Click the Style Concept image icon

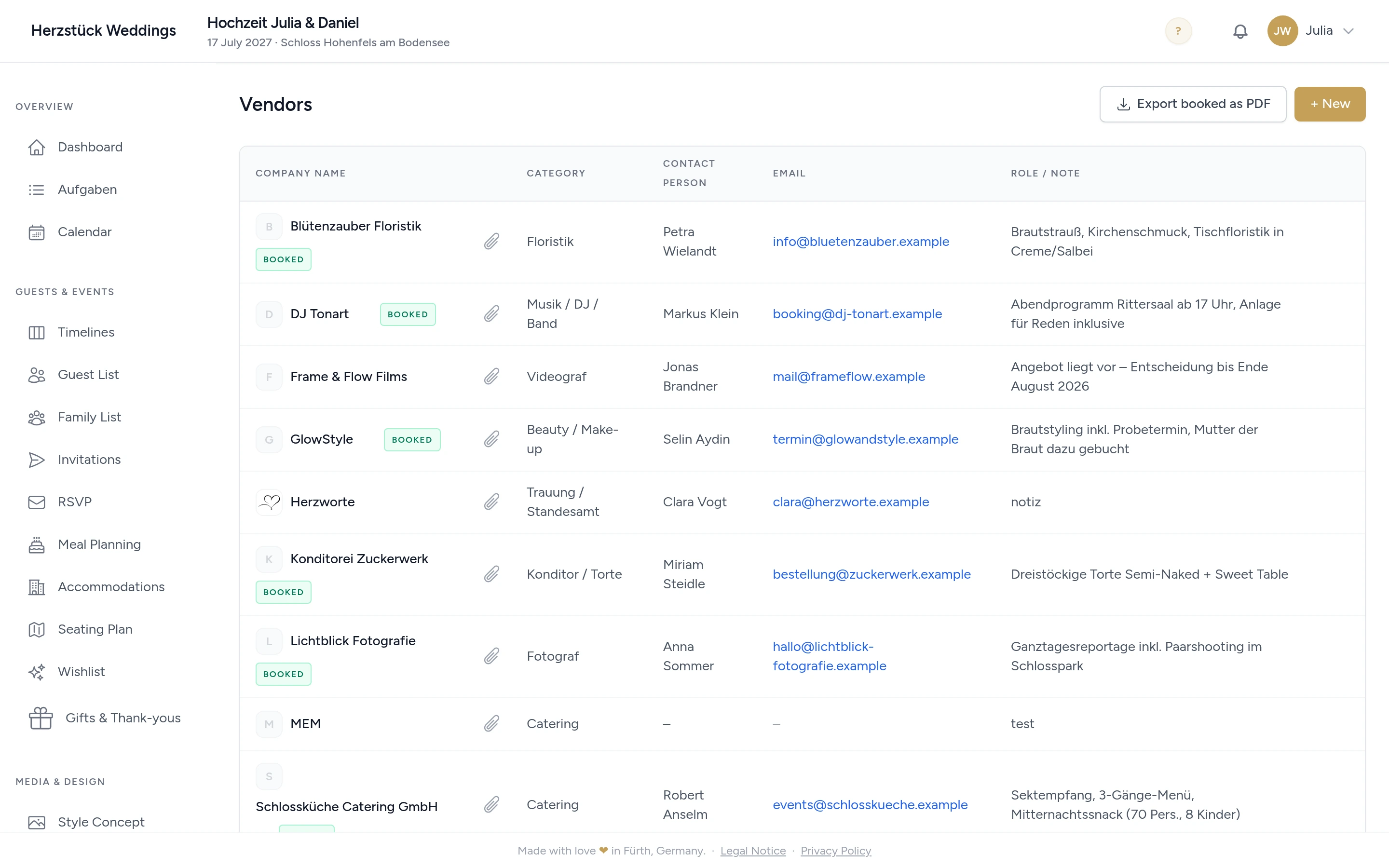37,823
